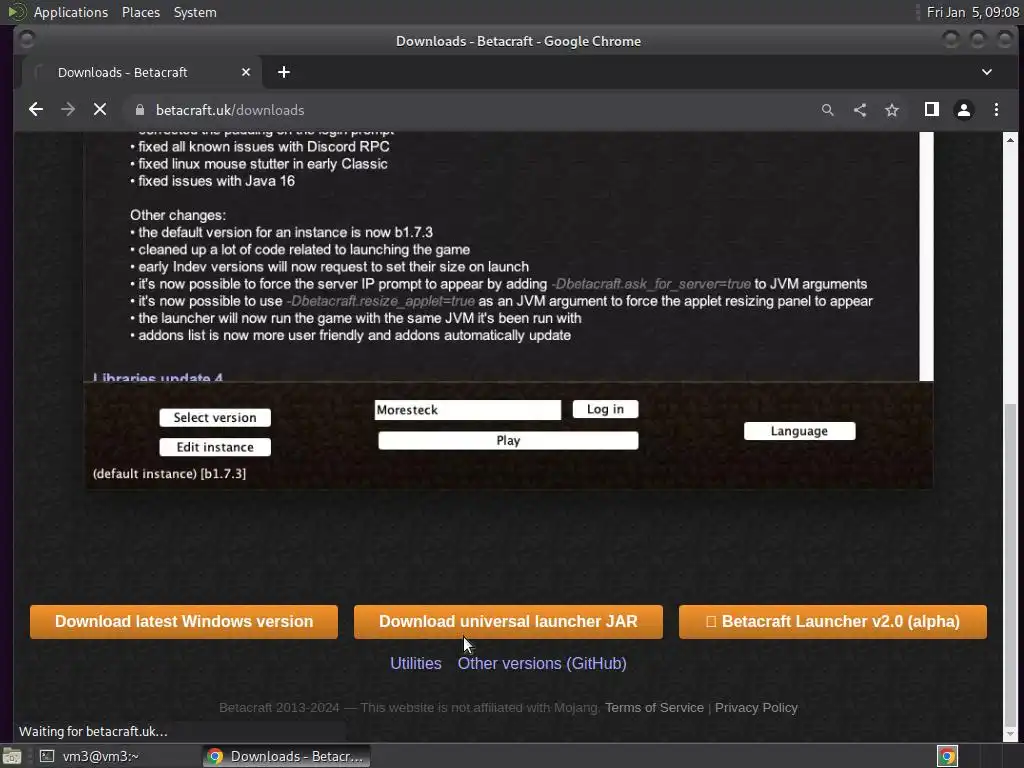The image size is (1024, 768).
Task: Click "fixed all known issues with Discord RPC"
Action: [x=264, y=146]
